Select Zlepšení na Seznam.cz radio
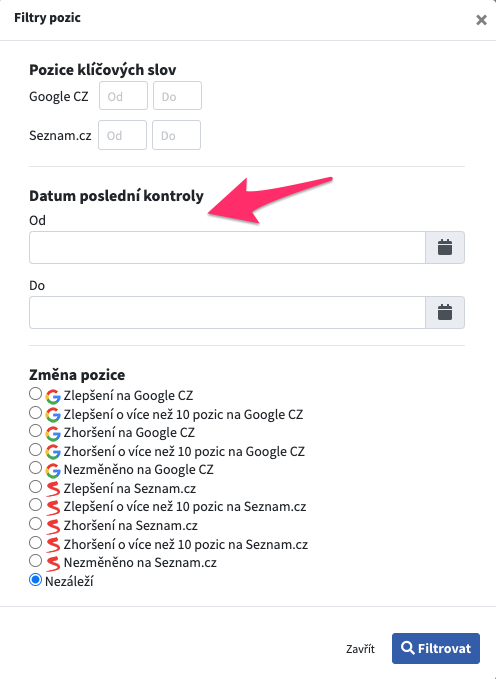This screenshot has width=496, height=679. click(36, 487)
